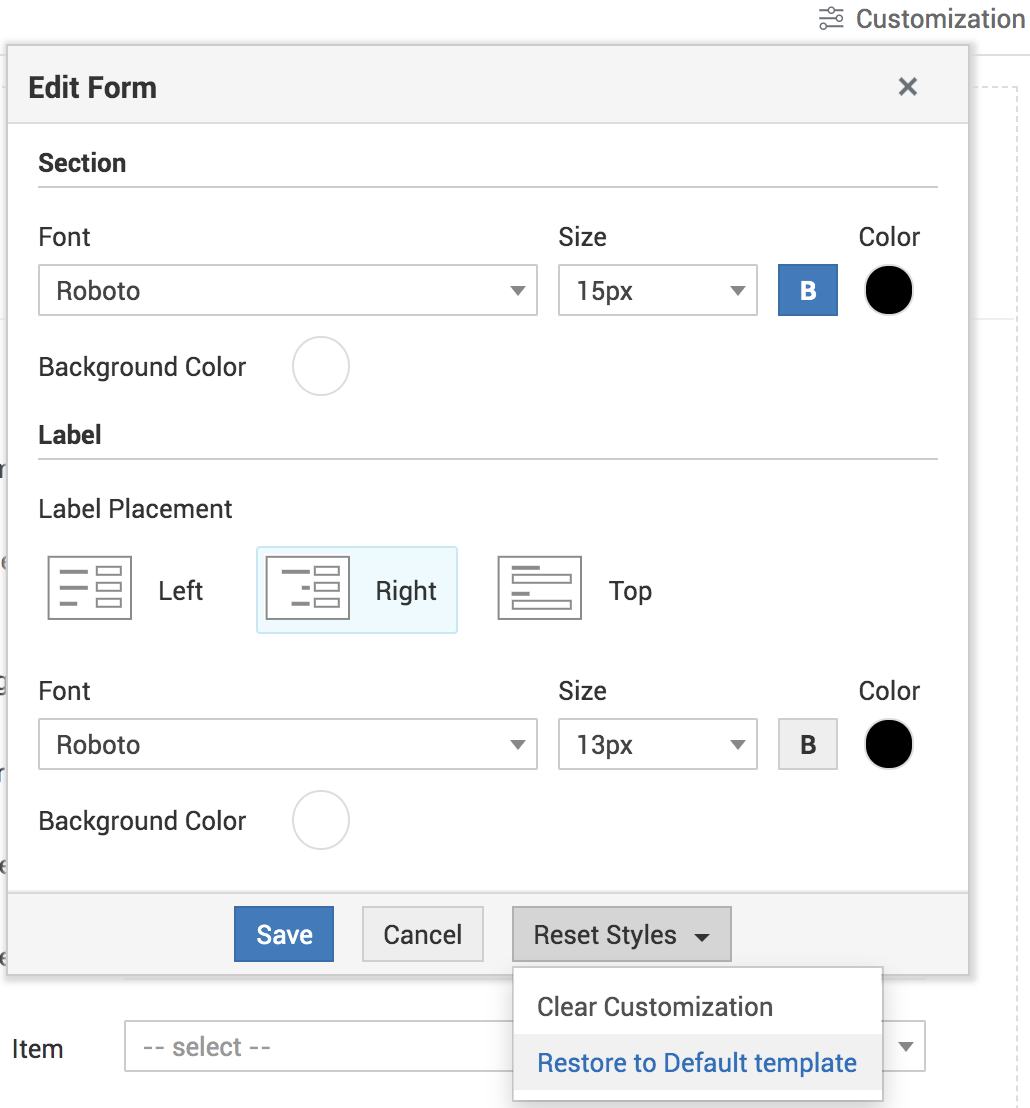Pick the Label font color swatch
This screenshot has width=1030, height=1108.
click(888, 745)
